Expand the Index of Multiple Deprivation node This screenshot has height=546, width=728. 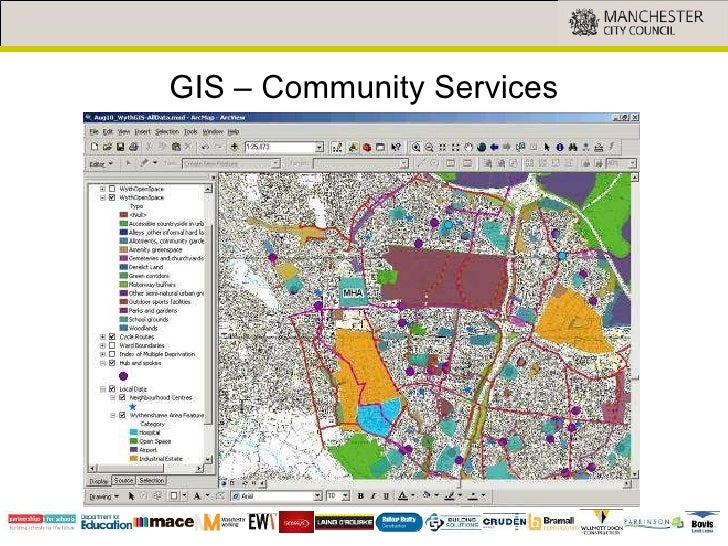coord(103,354)
